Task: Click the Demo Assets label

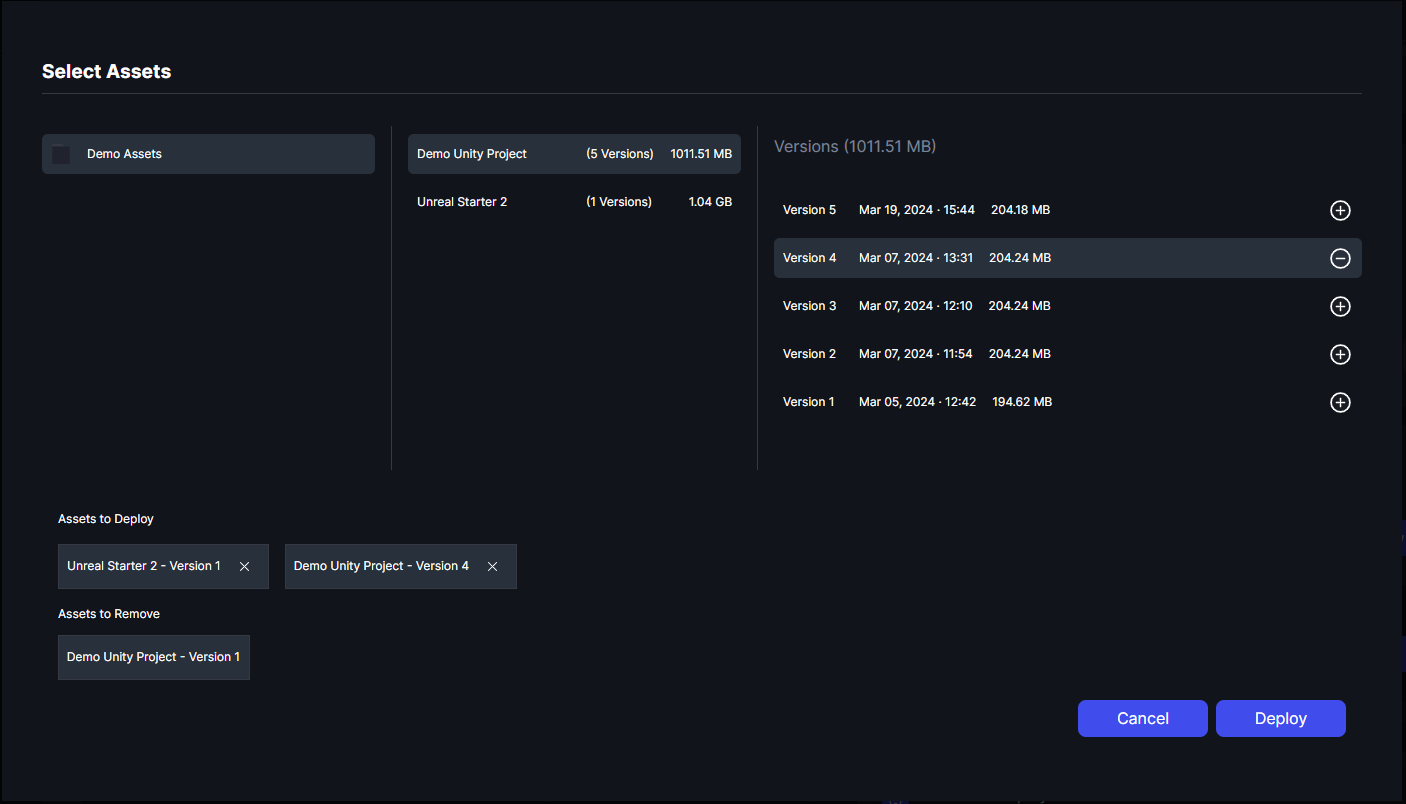Action: 124,154
